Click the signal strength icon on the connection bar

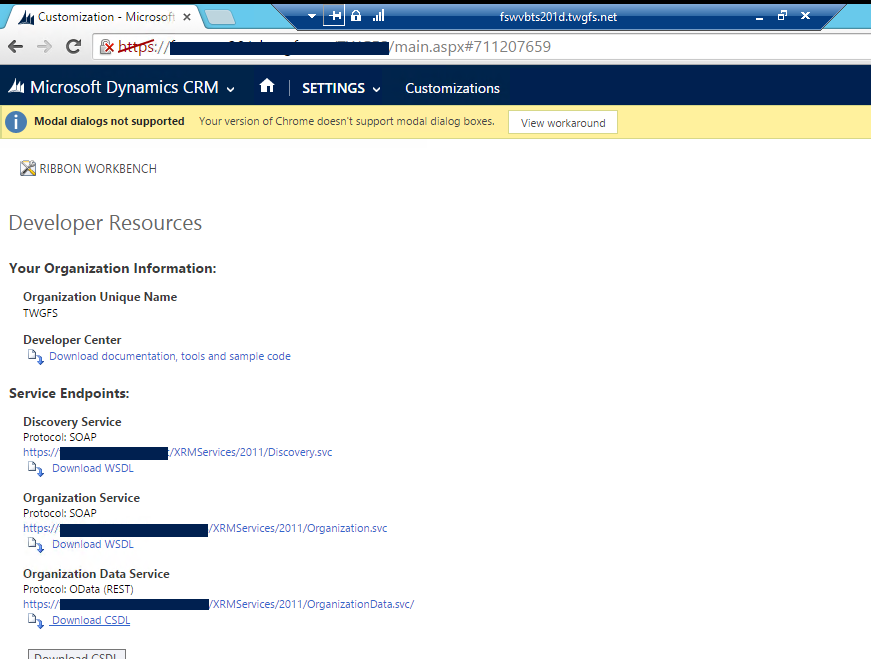point(378,16)
